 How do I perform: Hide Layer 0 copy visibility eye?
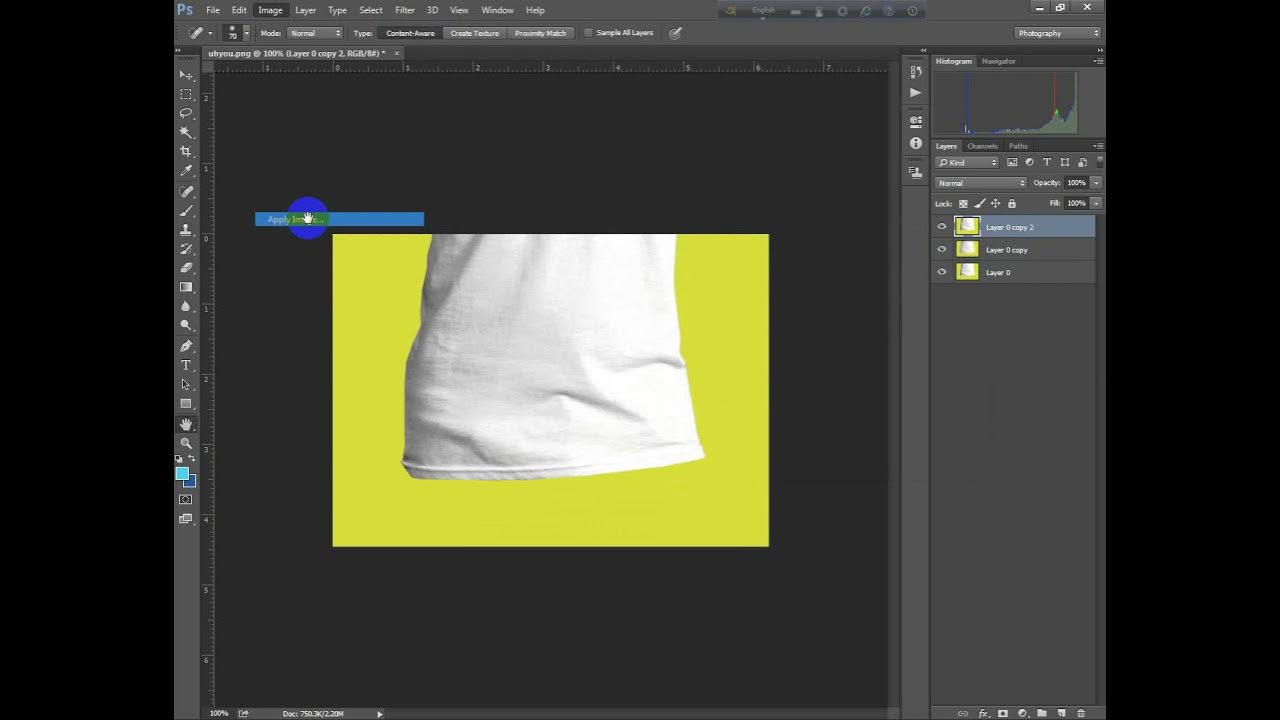click(x=941, y=249)
